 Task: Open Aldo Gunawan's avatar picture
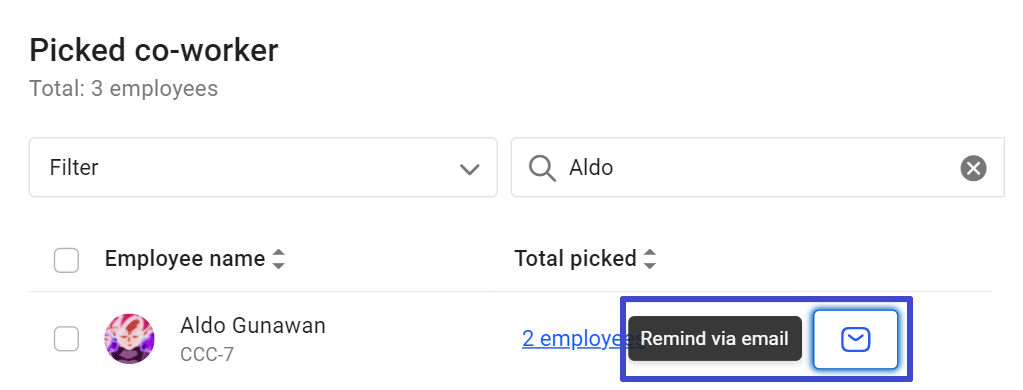pyautogui.click(x=129, y=338)
